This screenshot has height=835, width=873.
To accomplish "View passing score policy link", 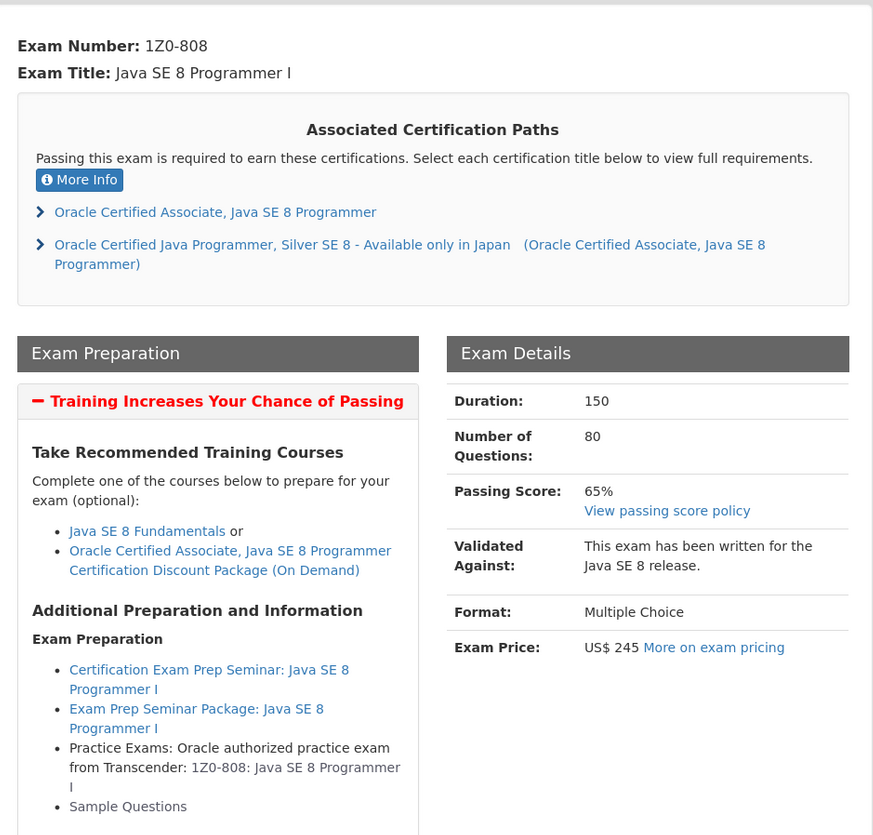I will tap(667, 511).
